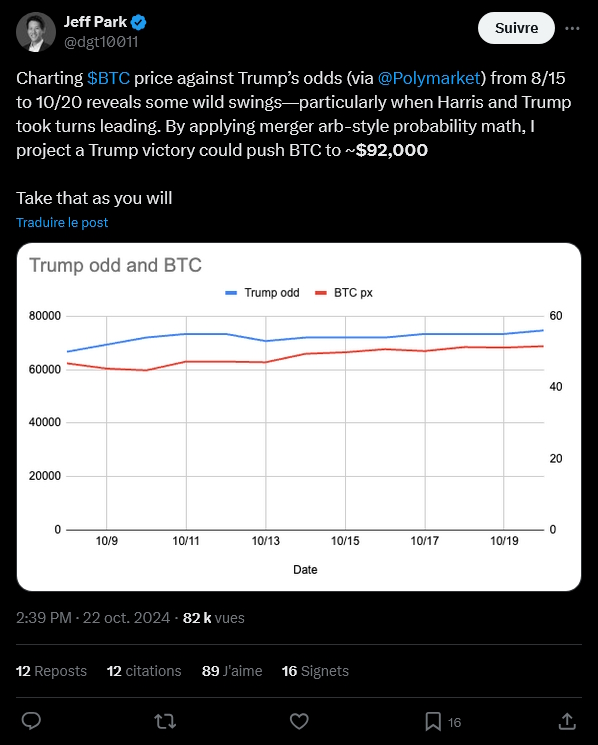Click the blue Trump odd legend swatch
This screenshot has height=745, width=598.
(x=231, y=293)
